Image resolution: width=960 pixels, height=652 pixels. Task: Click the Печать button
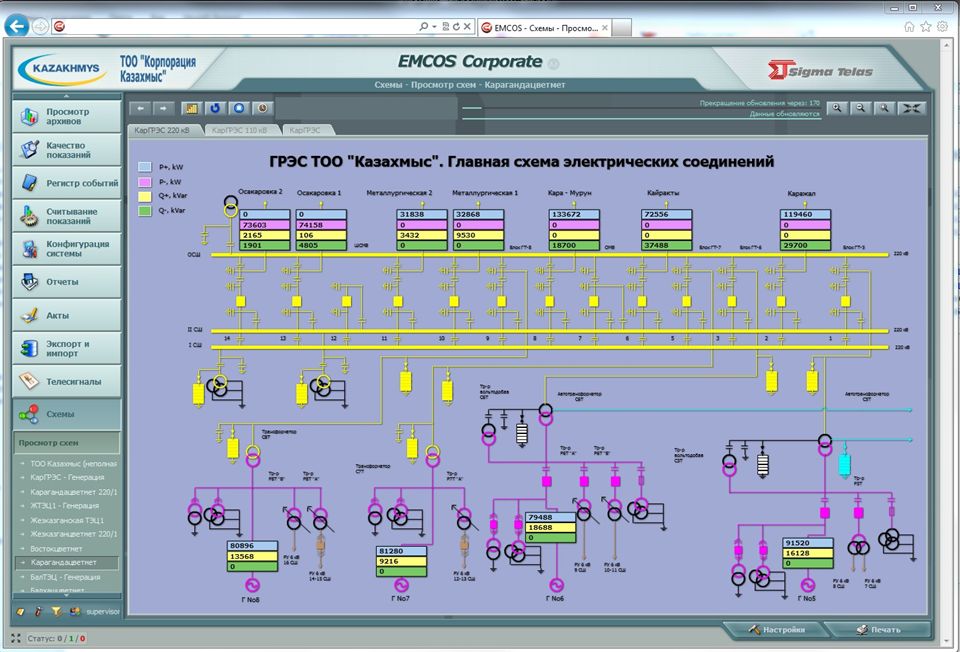pos(879,629)
